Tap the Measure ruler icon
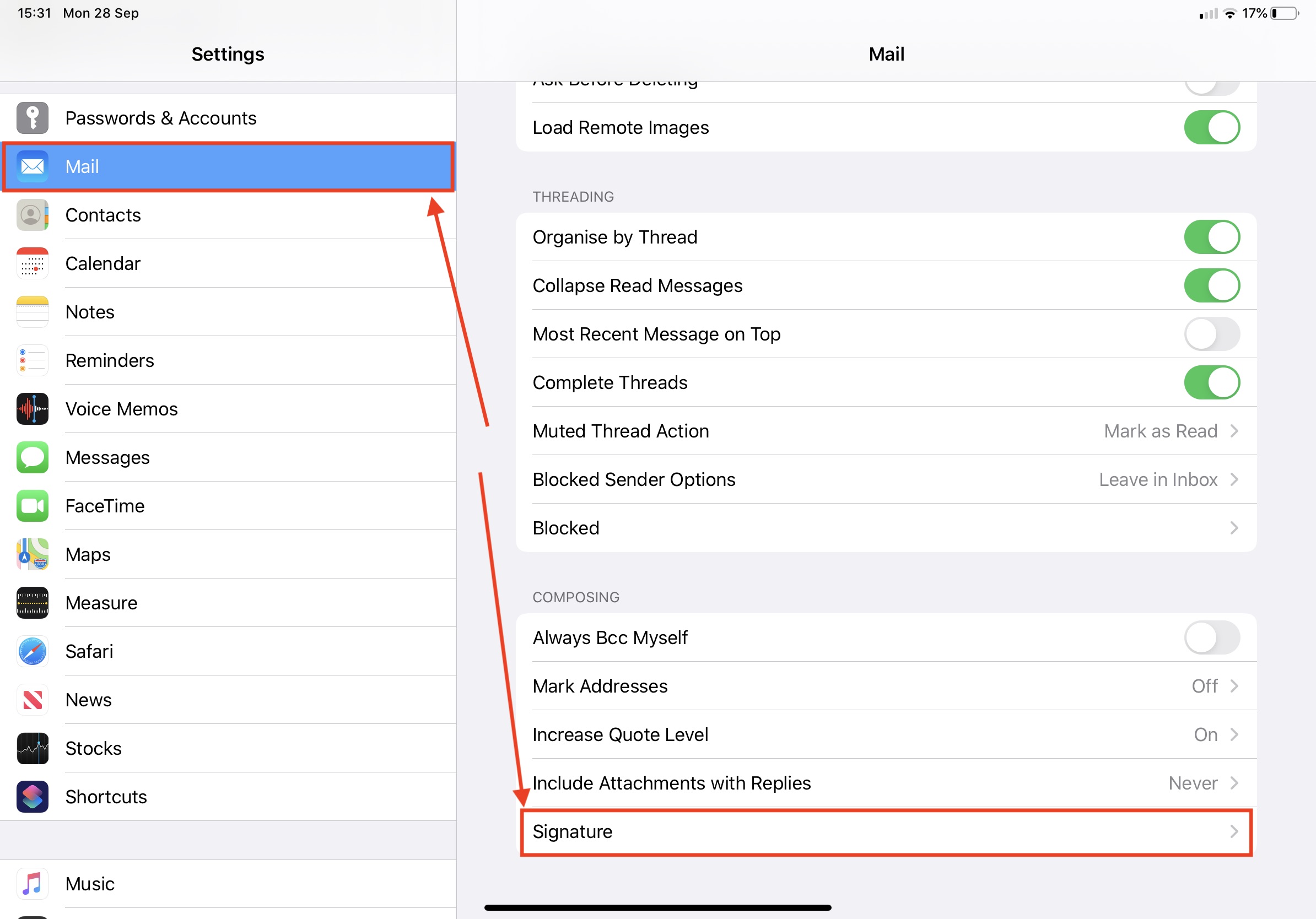The width and height of the screenshot is (1316, 919). [x=32, y=603]
